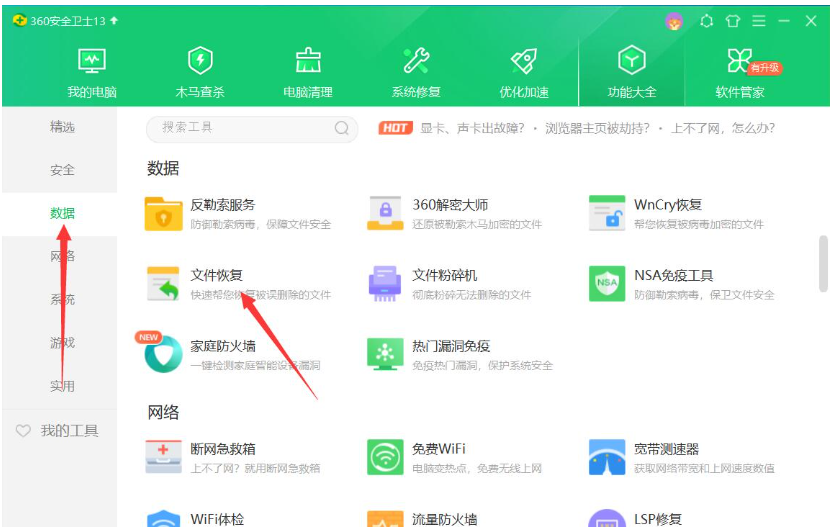This screenshot has width=832, height=531.
Task: Launch 360解密大师 tool icon
Action: click(x=385, y=213)
